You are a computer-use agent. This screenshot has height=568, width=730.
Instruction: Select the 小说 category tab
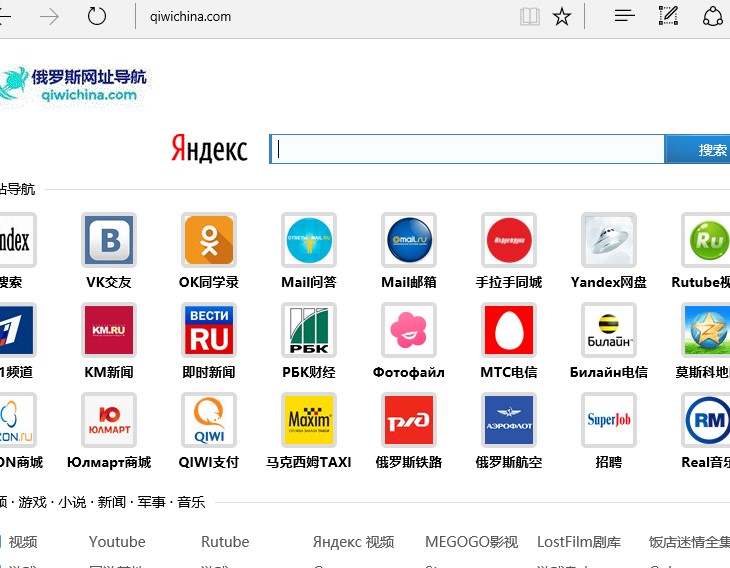pos(72,502)
